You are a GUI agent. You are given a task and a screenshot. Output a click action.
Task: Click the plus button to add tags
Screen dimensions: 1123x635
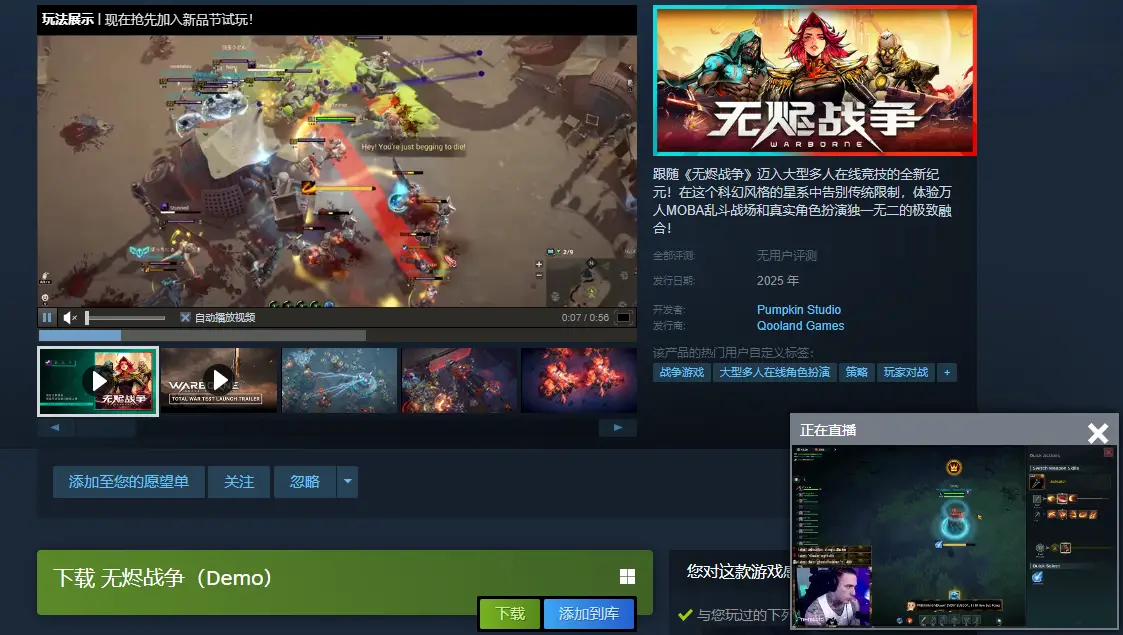947,372
